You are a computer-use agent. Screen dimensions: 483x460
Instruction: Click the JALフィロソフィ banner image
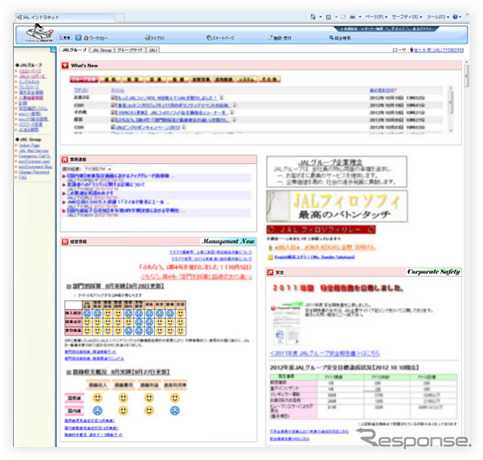tap(337, 206)
